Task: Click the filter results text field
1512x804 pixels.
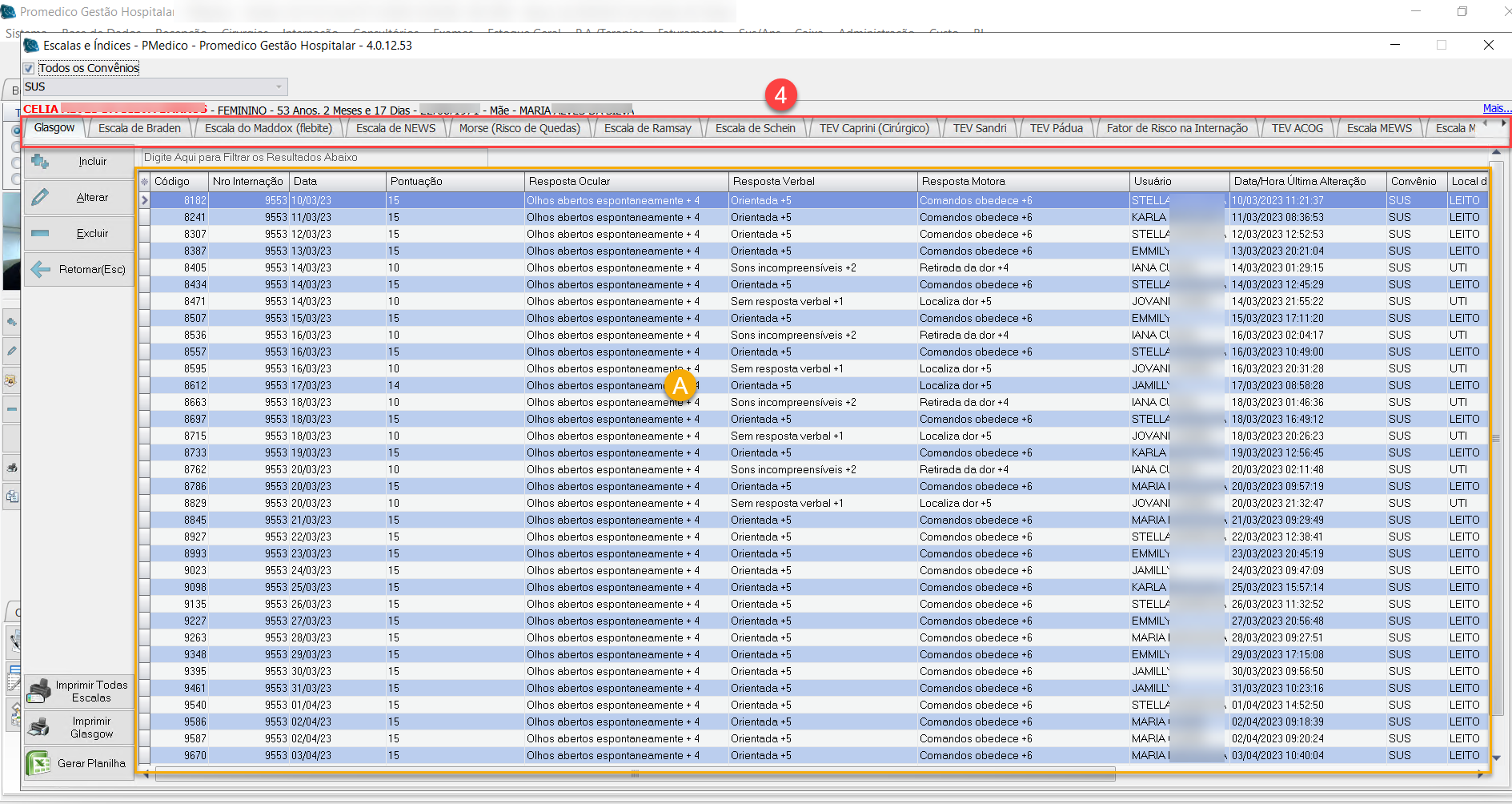Action: [314, 158]
